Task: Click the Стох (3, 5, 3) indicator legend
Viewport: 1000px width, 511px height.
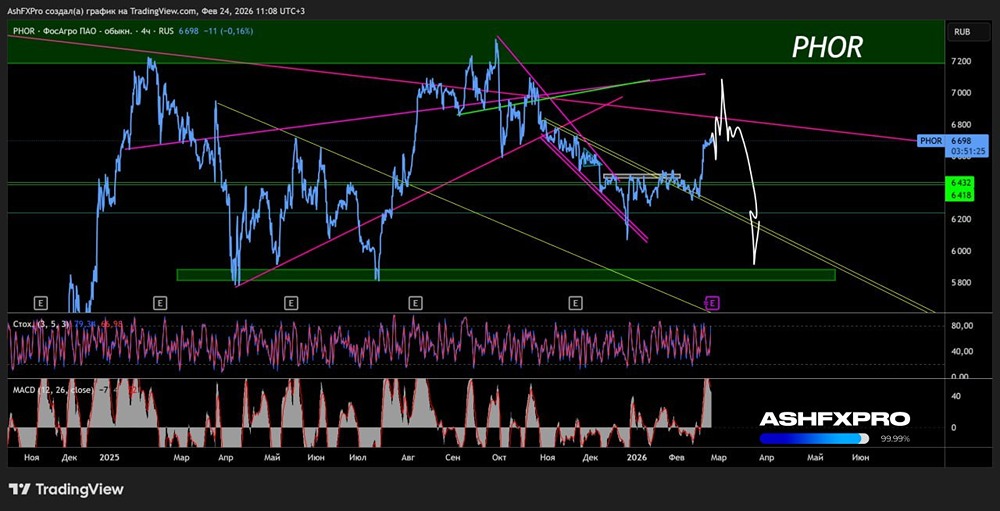Action: 41,324
